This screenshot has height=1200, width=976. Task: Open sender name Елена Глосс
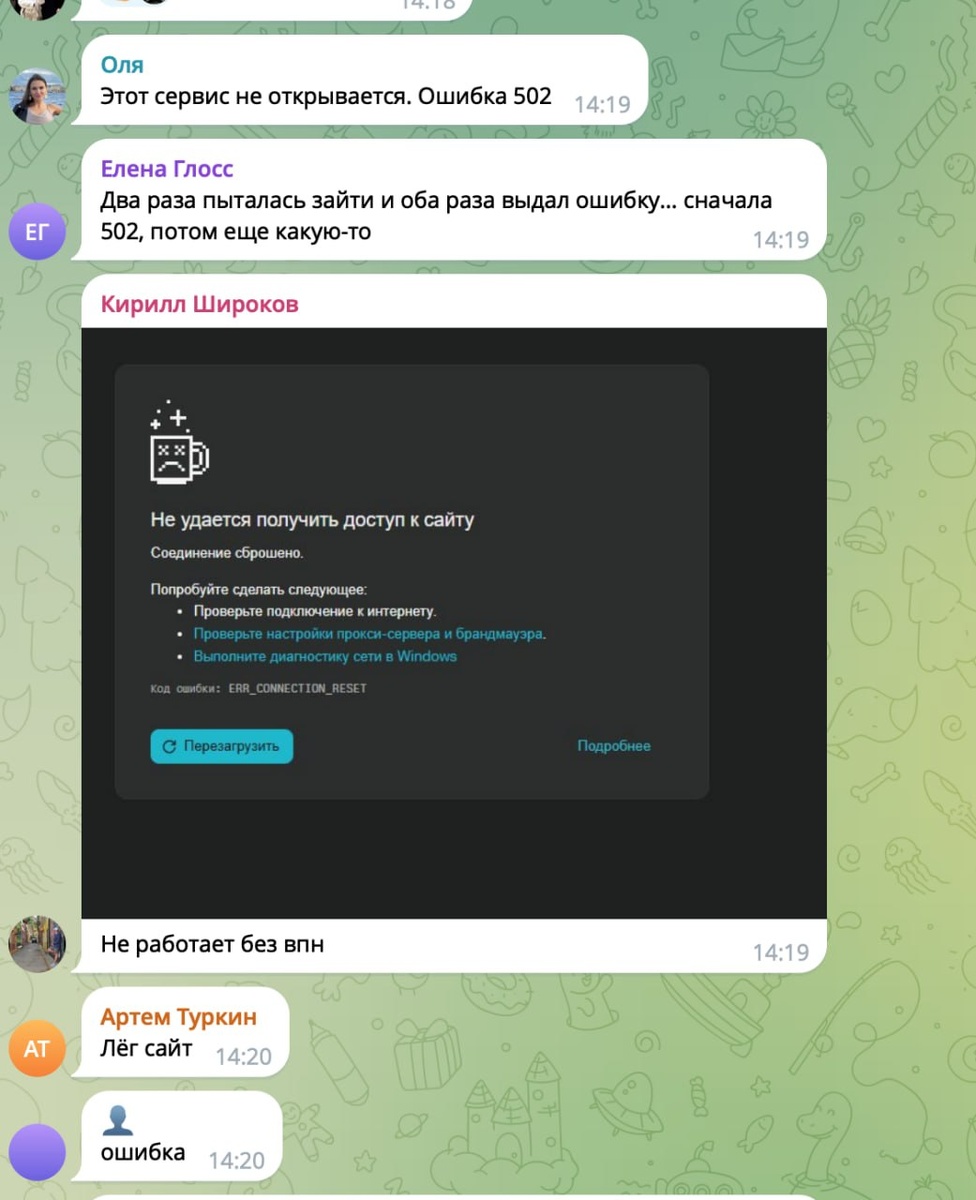point(167,168)
